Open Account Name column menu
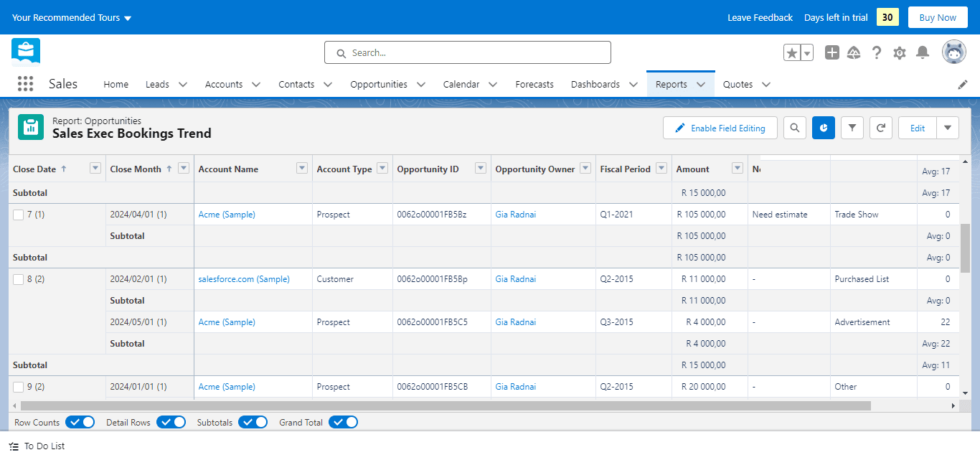980x460 pixels. [302, 168]
